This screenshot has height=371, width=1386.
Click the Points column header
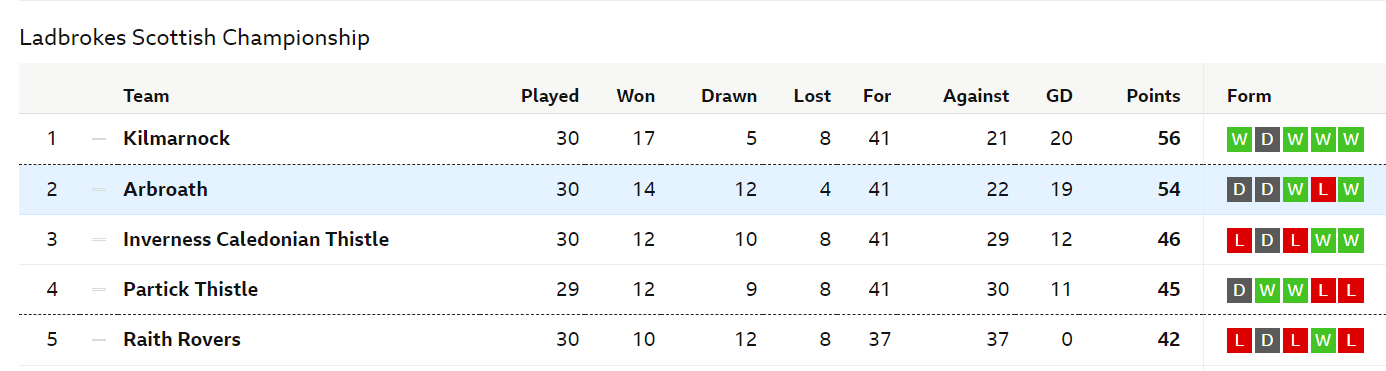point(1153,96)
